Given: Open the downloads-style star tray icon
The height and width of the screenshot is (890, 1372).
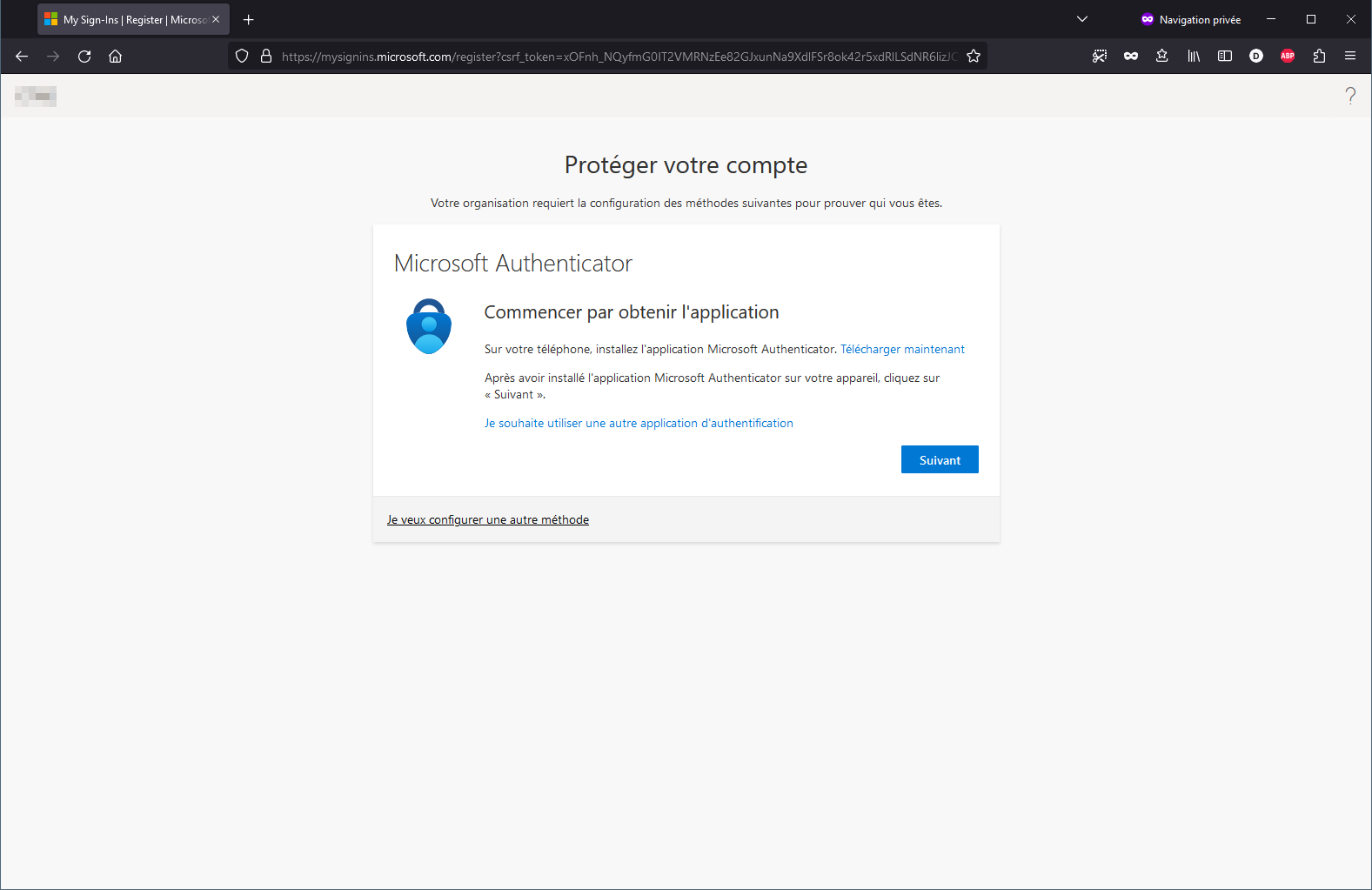Looking at the screenshot, I should pyautogui.click(x=1162, y=57).
